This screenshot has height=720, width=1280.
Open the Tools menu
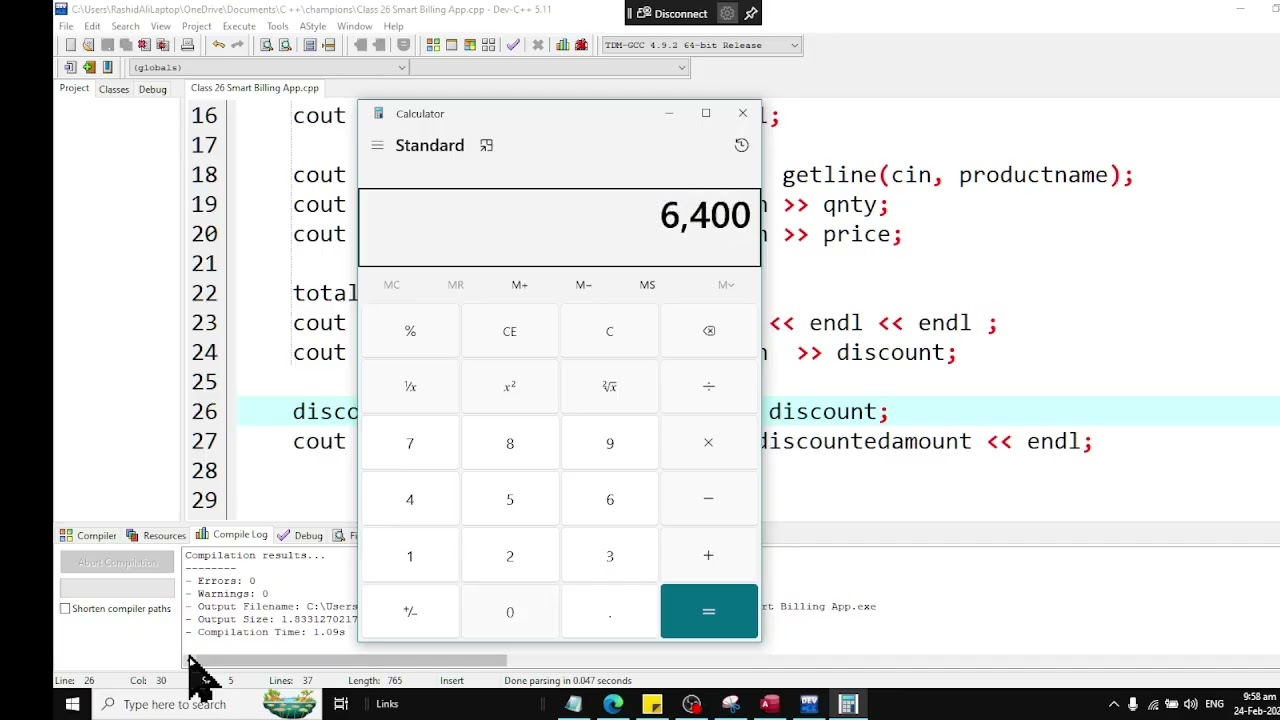(278, 26)
